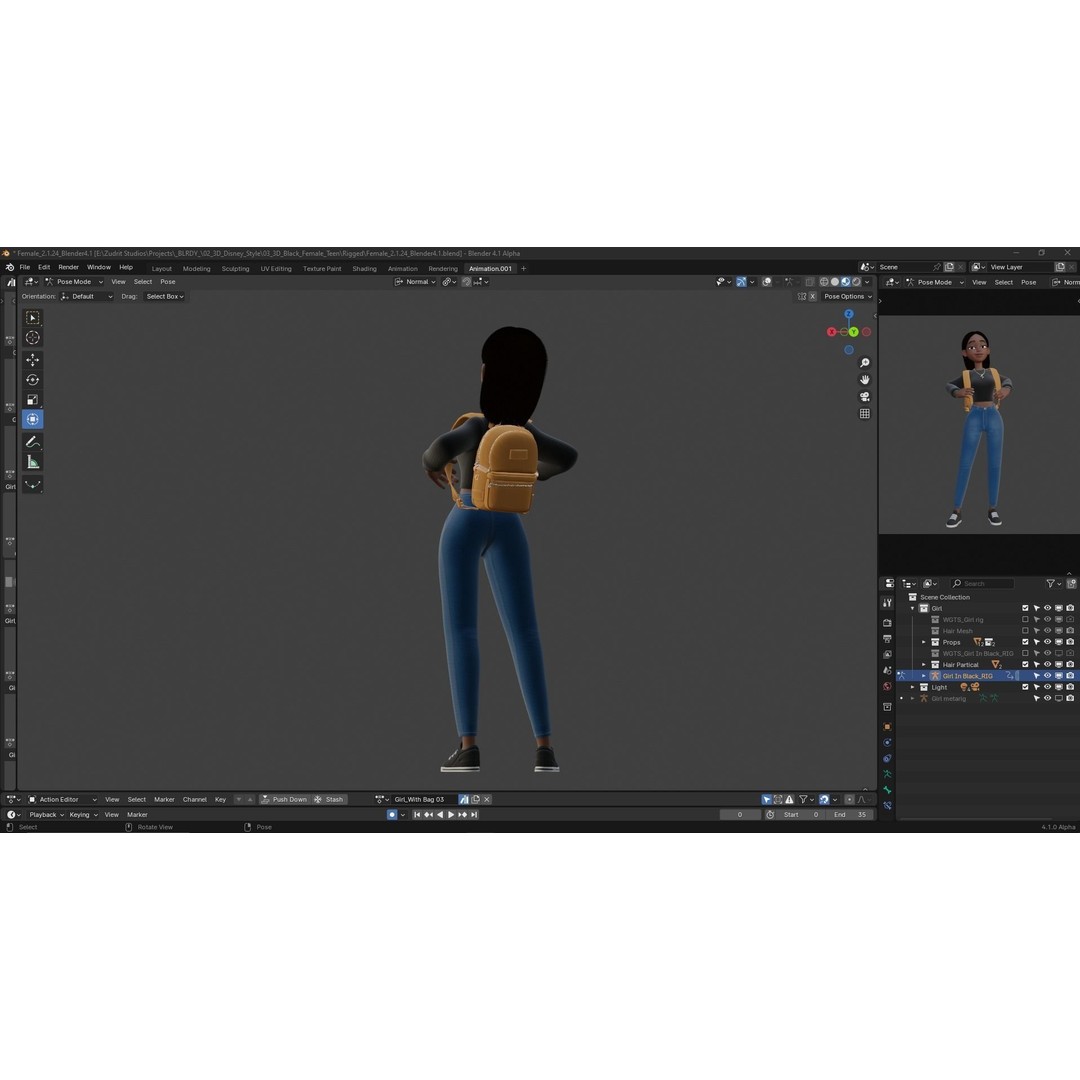Select the 3D Cursor tool
This screenshot has width=1080, height=1080.
pyautogui.click(x=32, y=338)
